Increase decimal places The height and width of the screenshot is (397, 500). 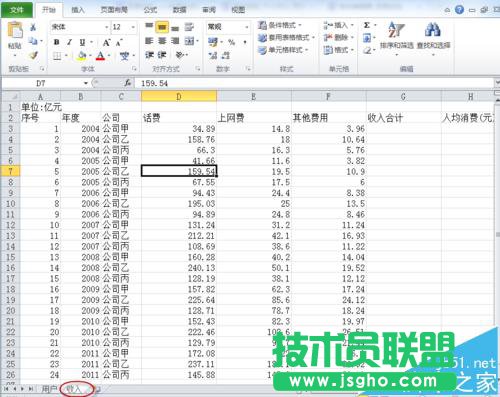coord(213,55)
